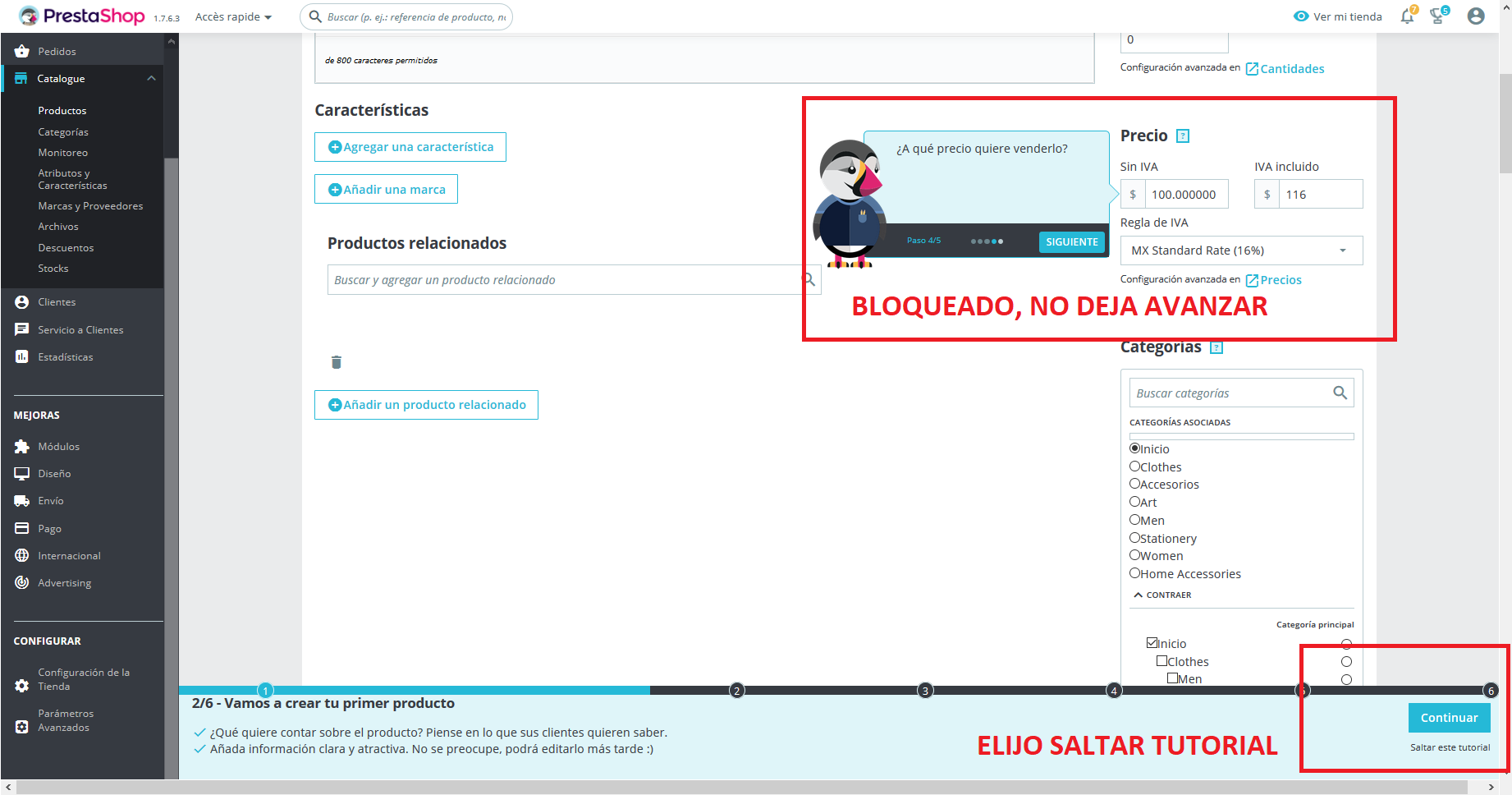Open the Accès rapide dropdown
The image size is (1512, 795).
233,16
